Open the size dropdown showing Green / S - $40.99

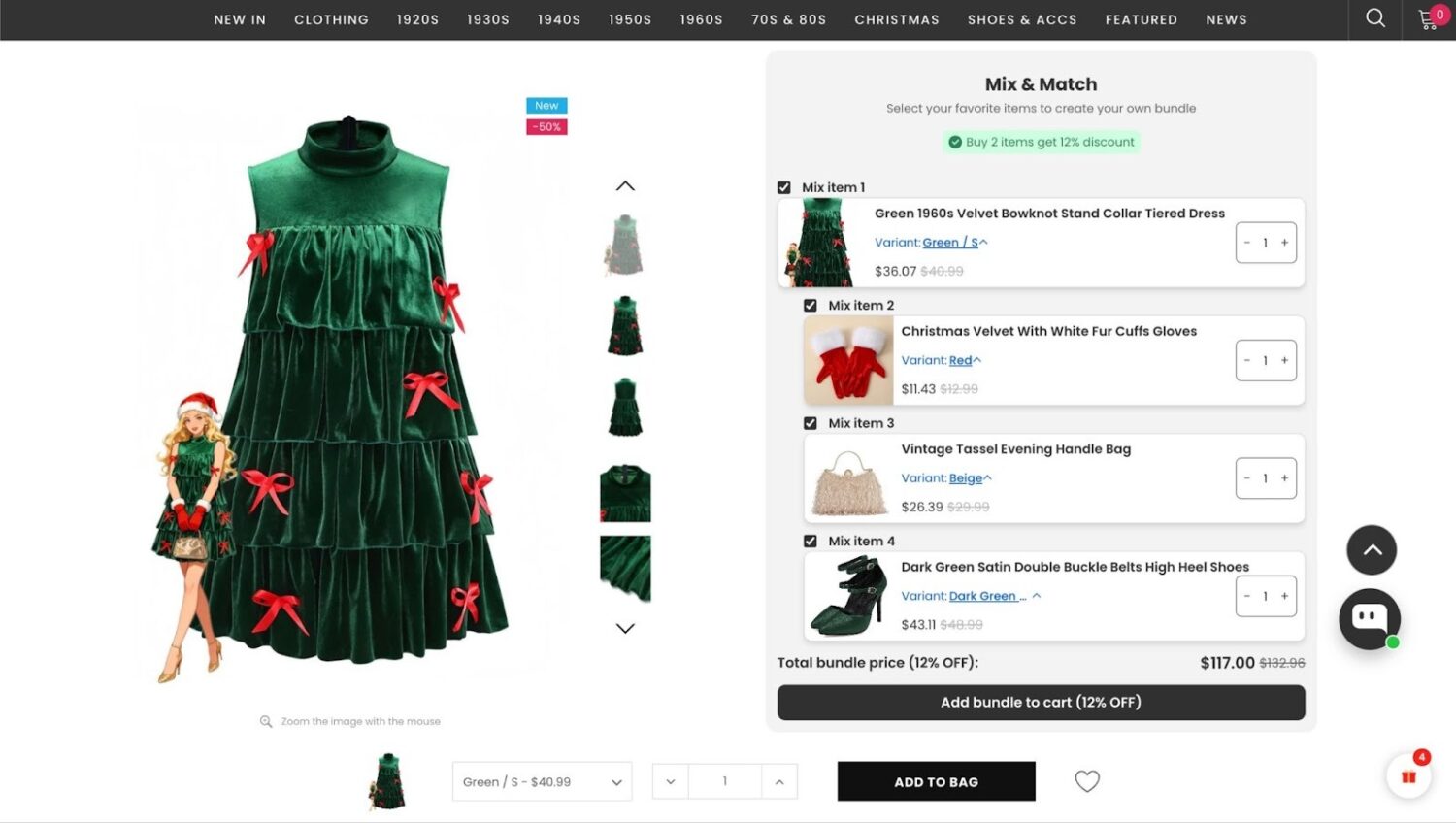point(541,781)
